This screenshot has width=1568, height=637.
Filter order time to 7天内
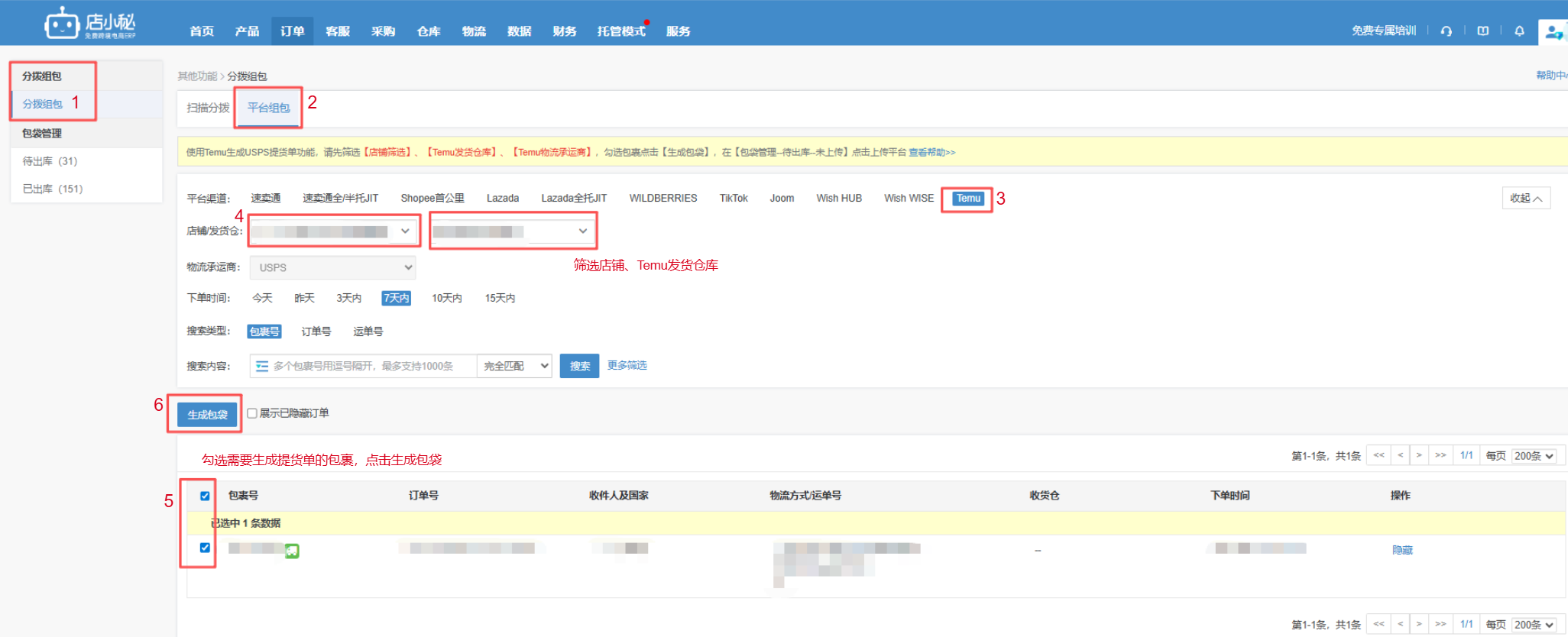pos(396,298)
